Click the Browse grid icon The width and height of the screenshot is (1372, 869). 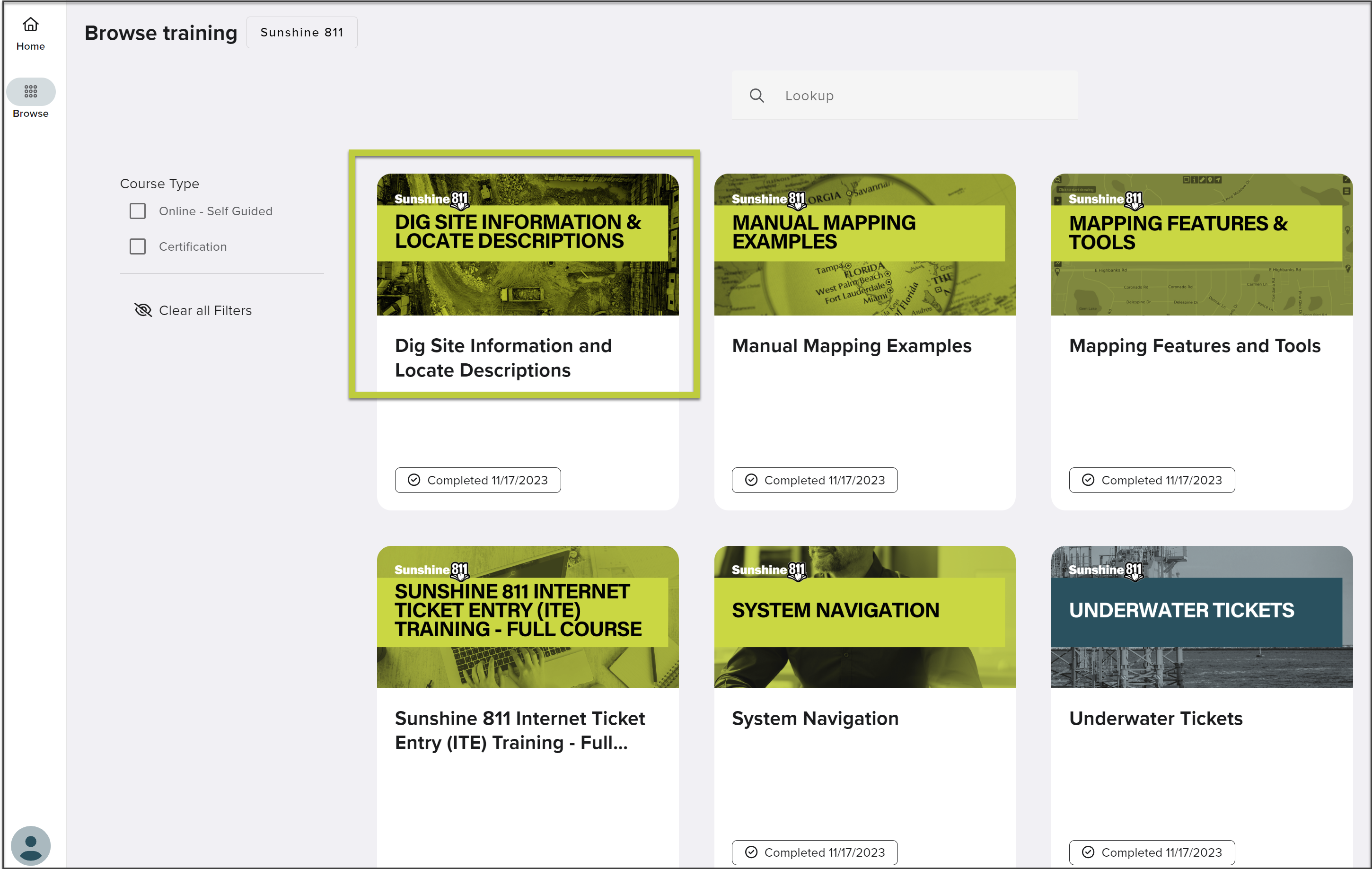[30, 91]
